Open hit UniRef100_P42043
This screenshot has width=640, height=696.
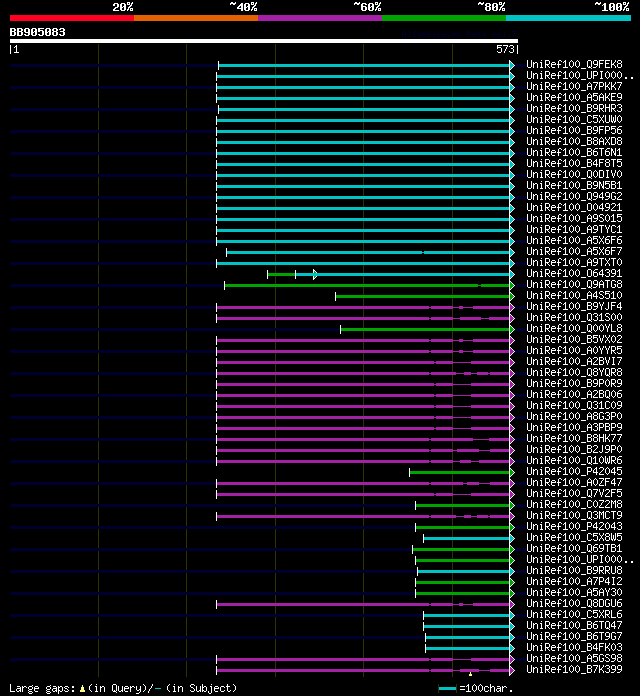[574, 526]
